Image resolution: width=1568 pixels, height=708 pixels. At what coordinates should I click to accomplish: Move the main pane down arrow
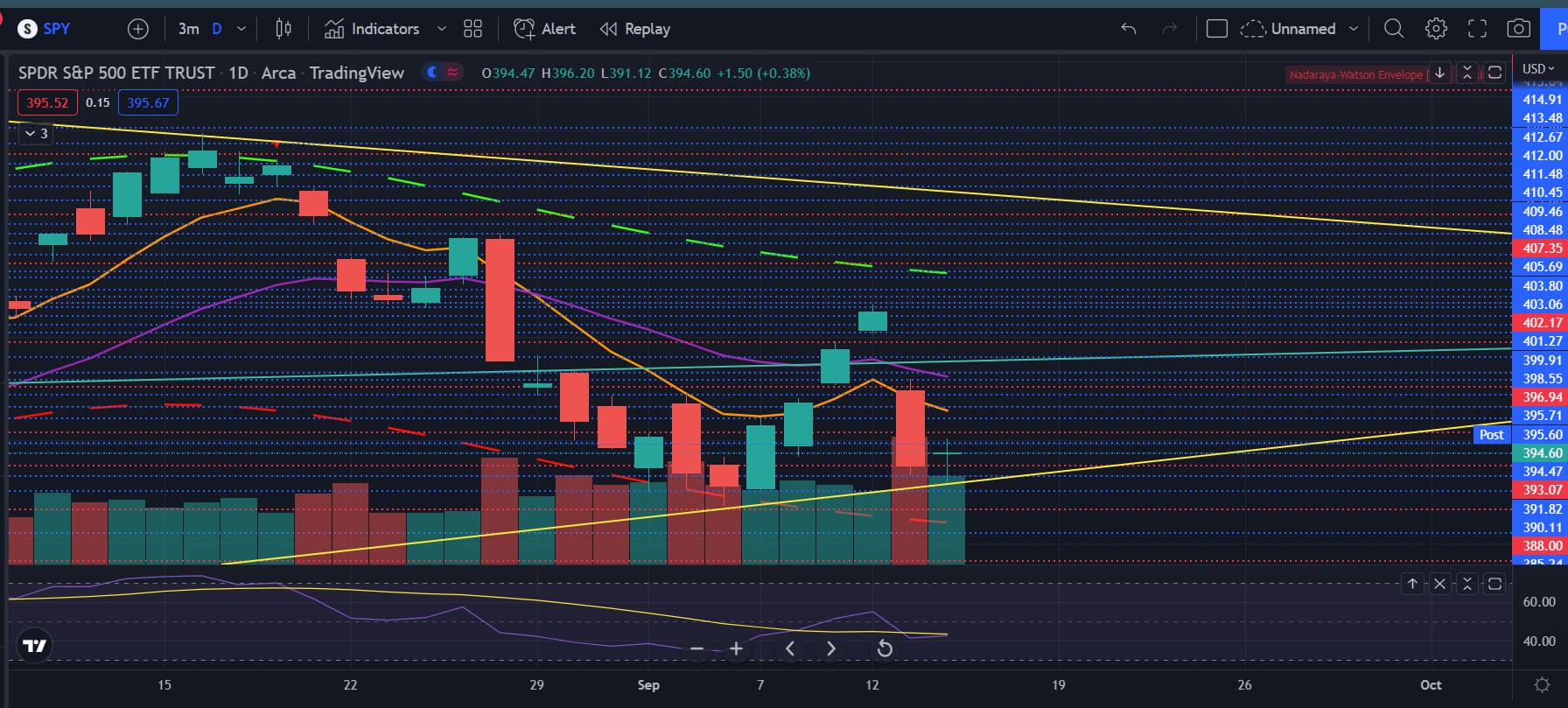pyautogui.click(x=1439, y=73)
